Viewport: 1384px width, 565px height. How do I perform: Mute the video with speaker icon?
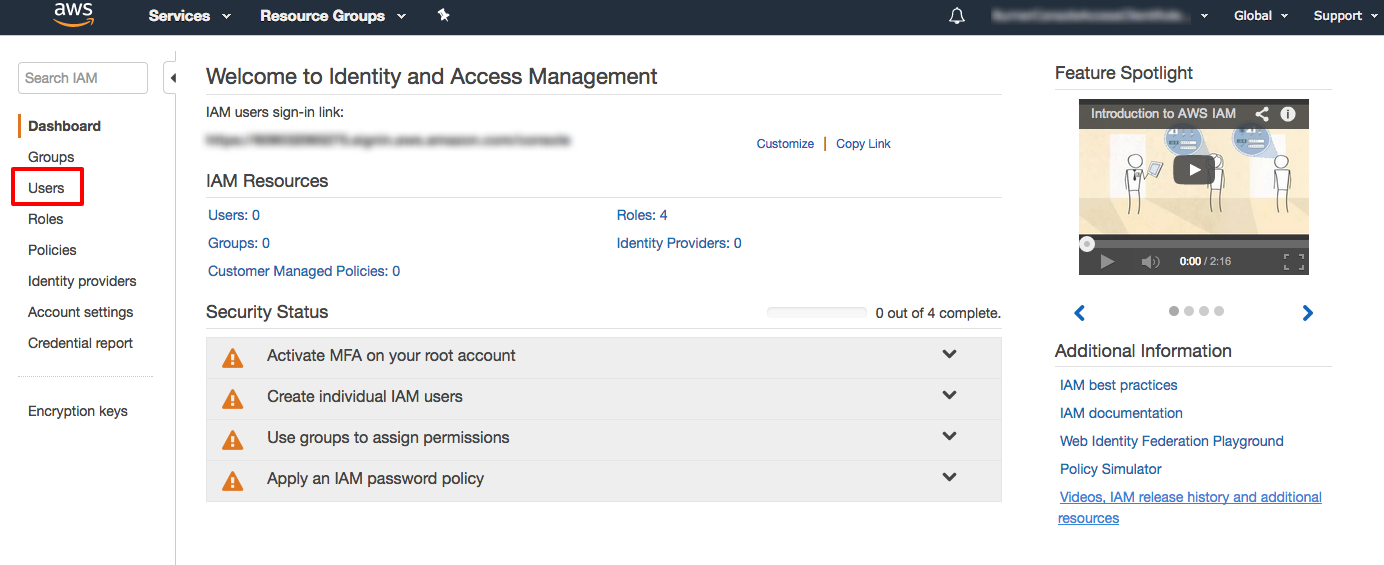[x=1151, y=261]
